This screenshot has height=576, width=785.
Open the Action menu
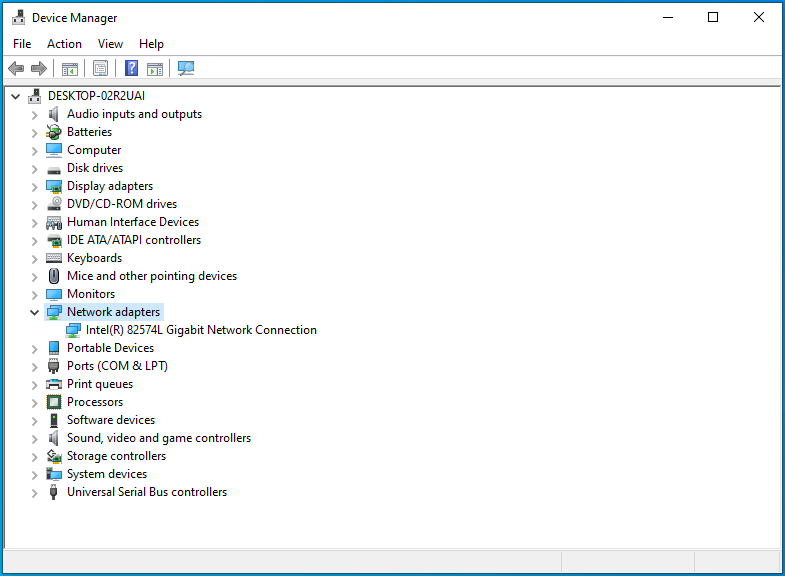pos(64,44)
